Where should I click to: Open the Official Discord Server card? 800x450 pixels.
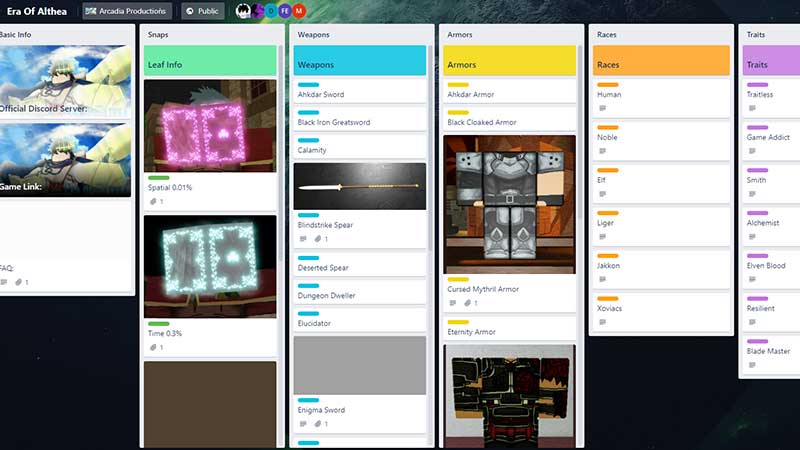65,81
